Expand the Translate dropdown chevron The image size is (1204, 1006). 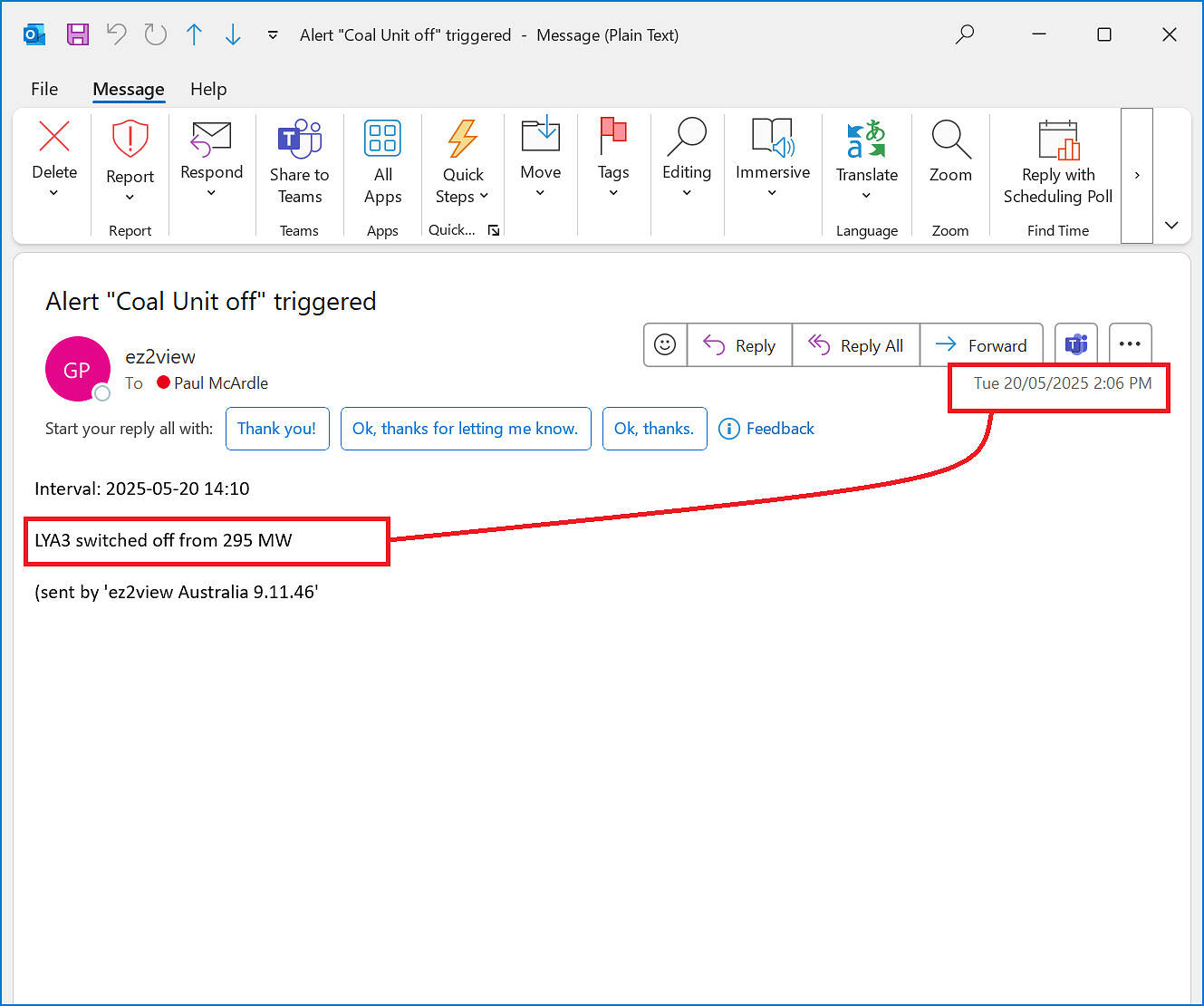tap(866, 196)
